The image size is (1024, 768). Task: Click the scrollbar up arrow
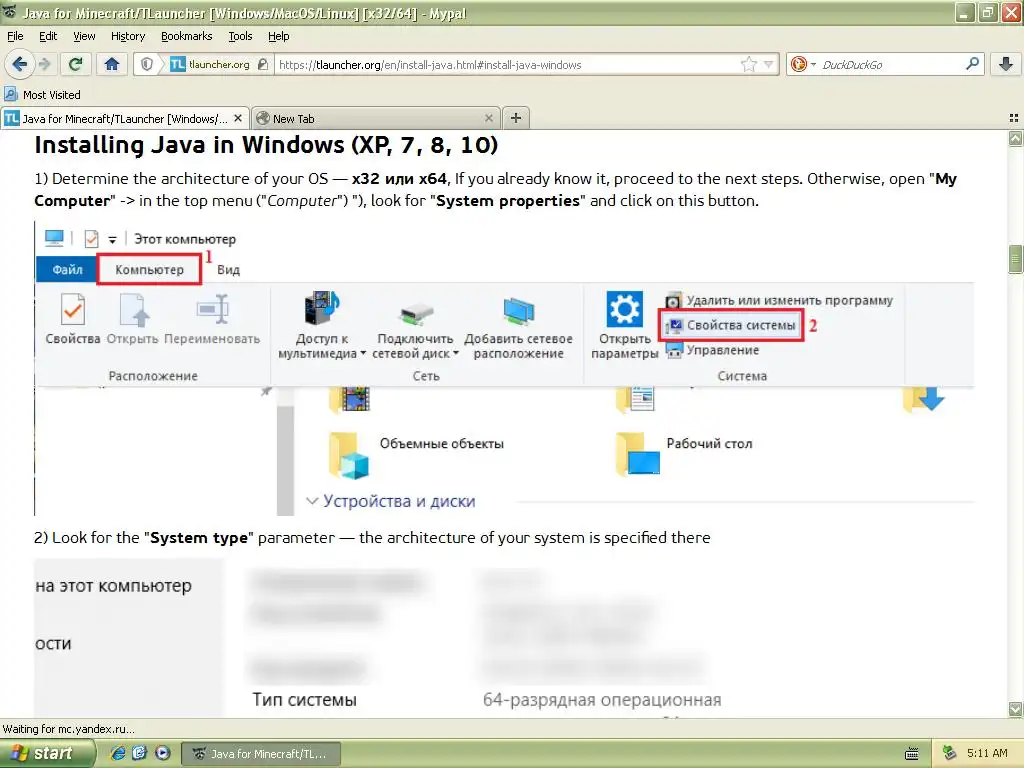coord(1015,138)
